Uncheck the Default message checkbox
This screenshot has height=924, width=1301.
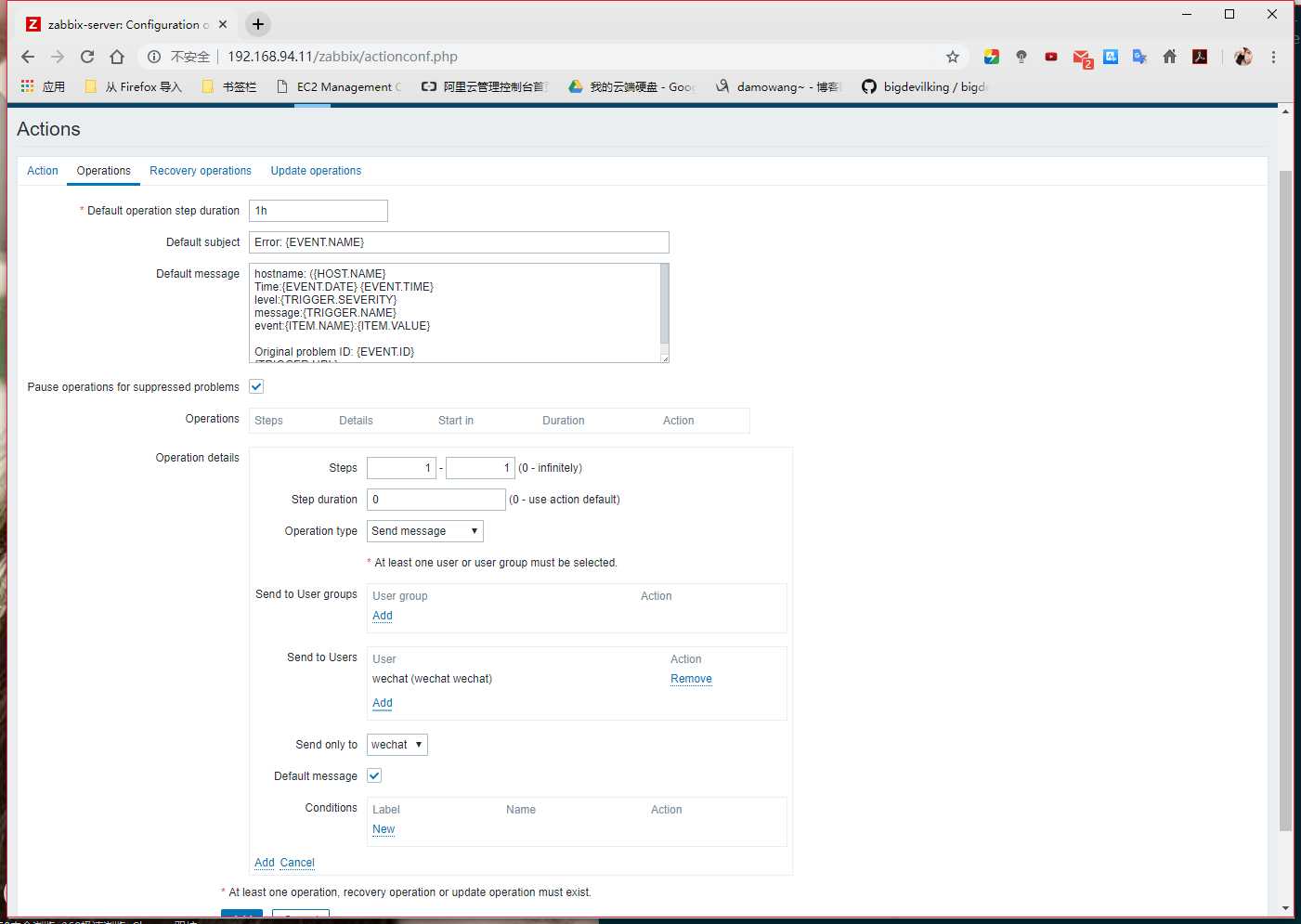tap(374, 775)
